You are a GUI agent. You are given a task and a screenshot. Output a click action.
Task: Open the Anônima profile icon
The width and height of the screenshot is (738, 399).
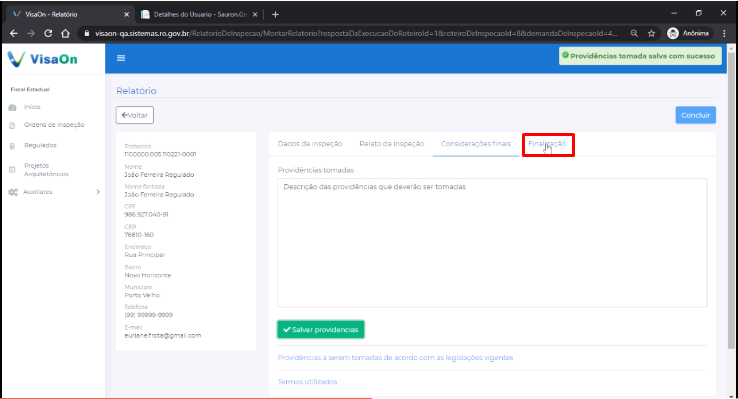pos(673,33)
